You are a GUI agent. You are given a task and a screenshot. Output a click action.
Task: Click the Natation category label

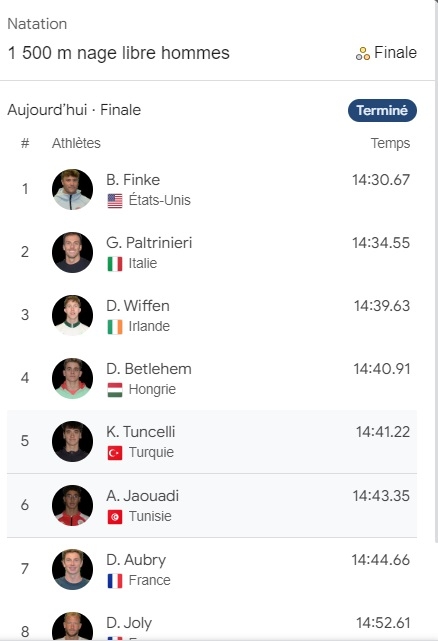tap(37, 24)
